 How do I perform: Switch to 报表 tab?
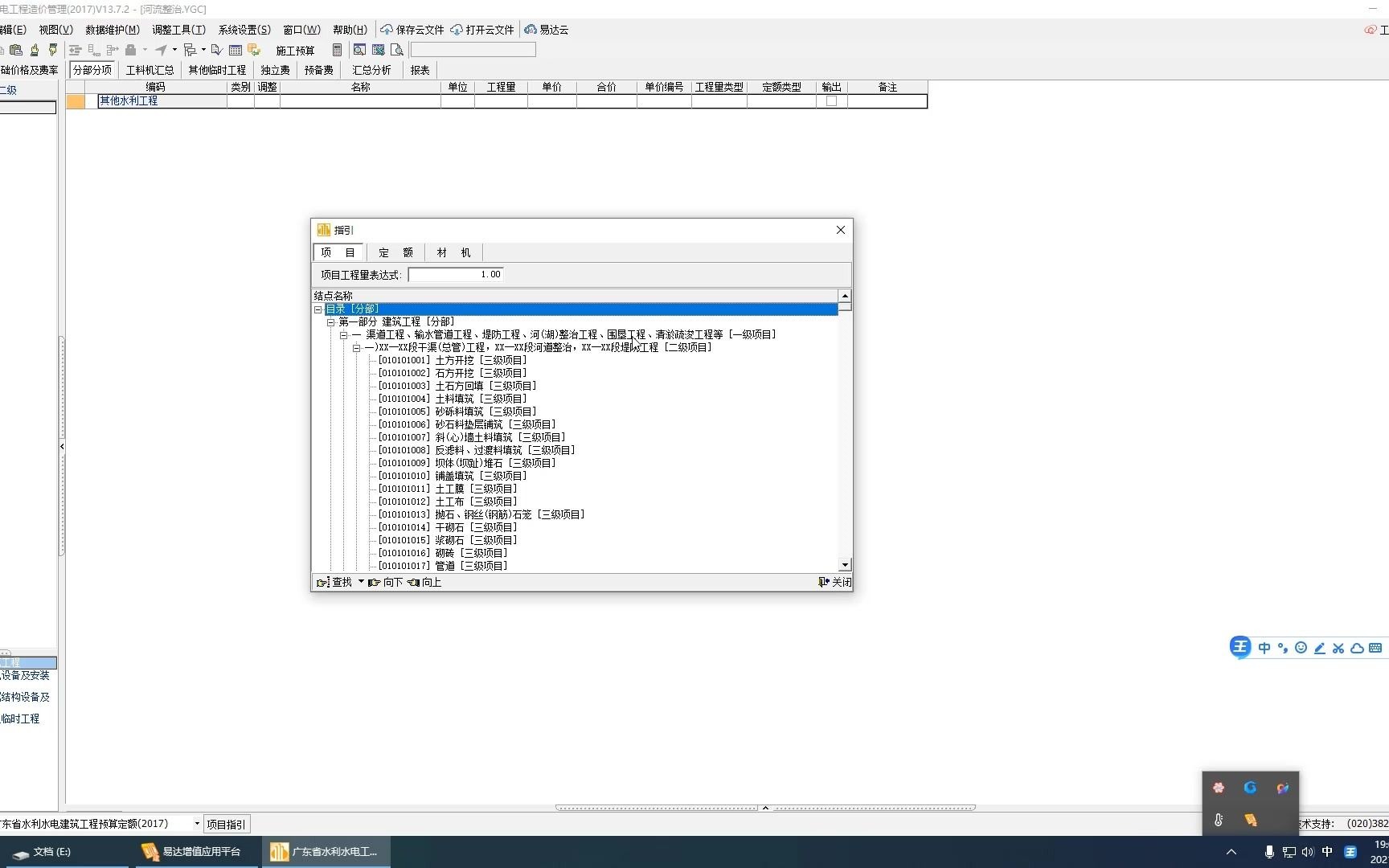(420, 70)
